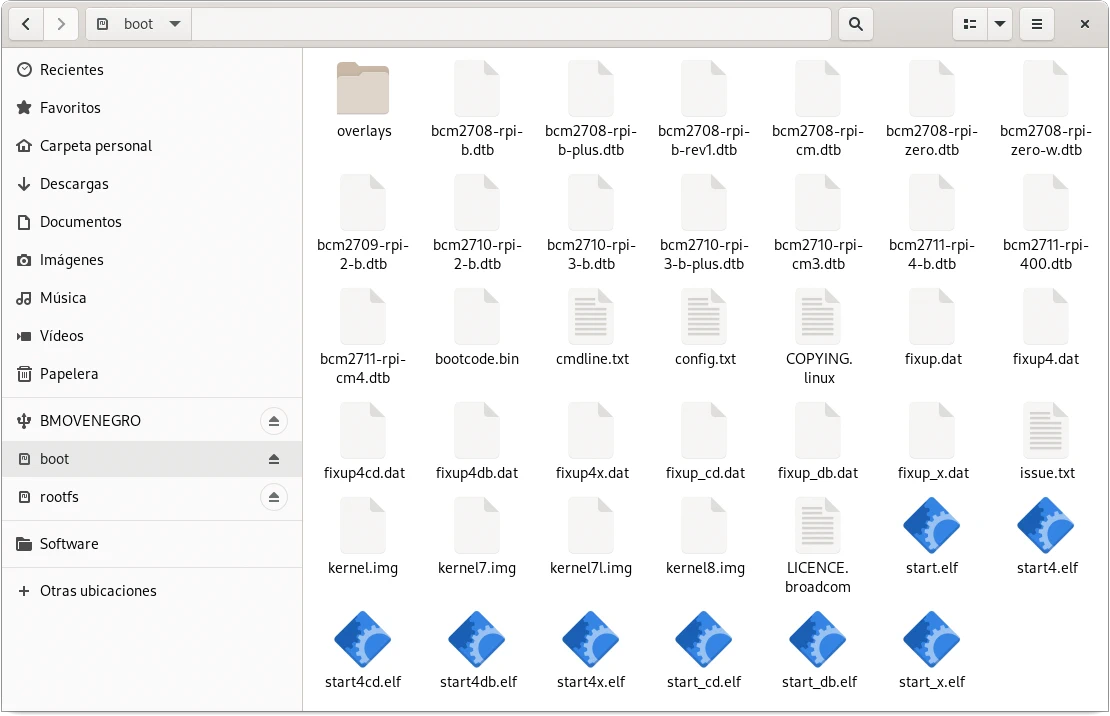Select the start4.elf executable icon

click(x=1046, y=525)
